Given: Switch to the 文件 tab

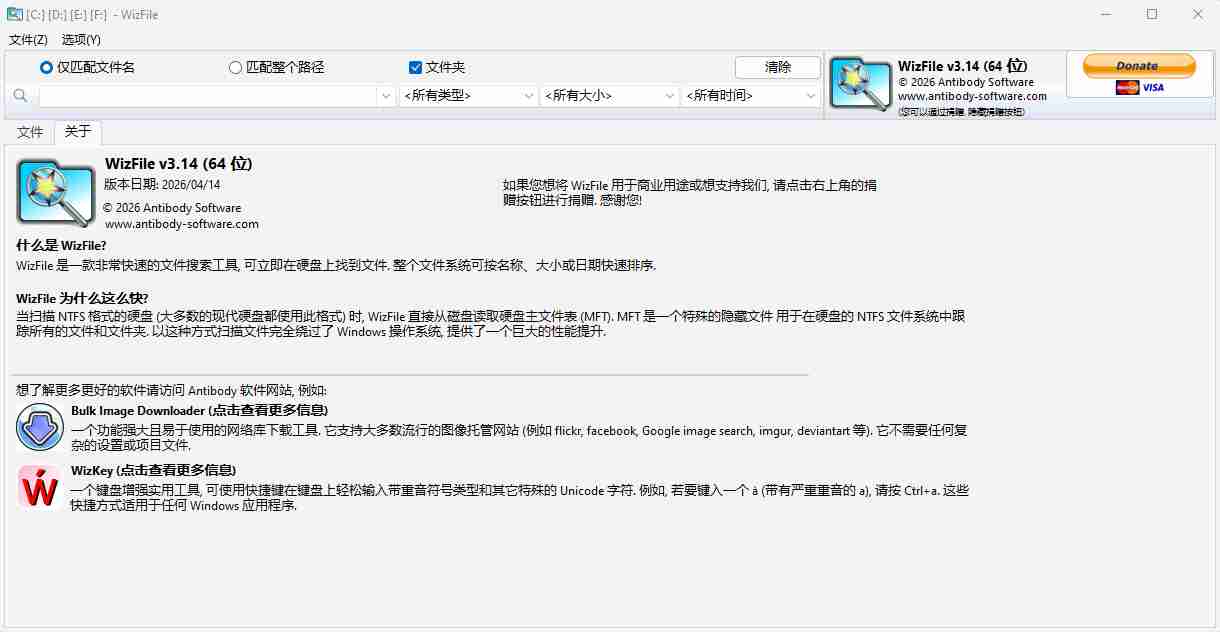Looking at the screenshot, I should (x=30, y=132).
